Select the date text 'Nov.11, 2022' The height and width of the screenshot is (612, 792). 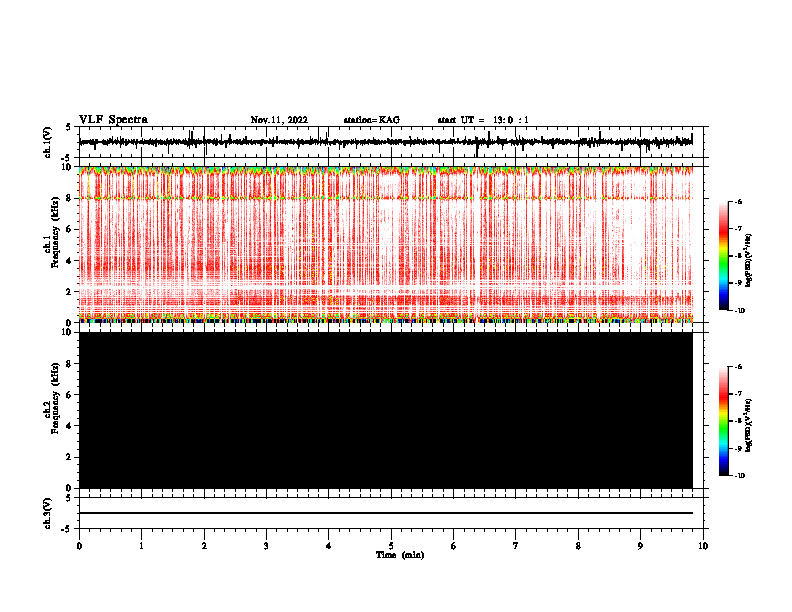pyautogui.click(x=279, y=120)
